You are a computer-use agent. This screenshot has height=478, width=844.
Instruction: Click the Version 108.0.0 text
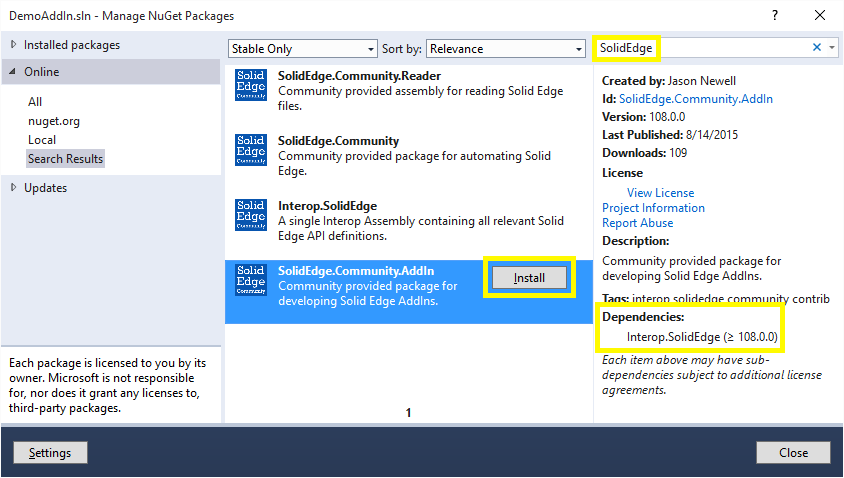[643, 117]
